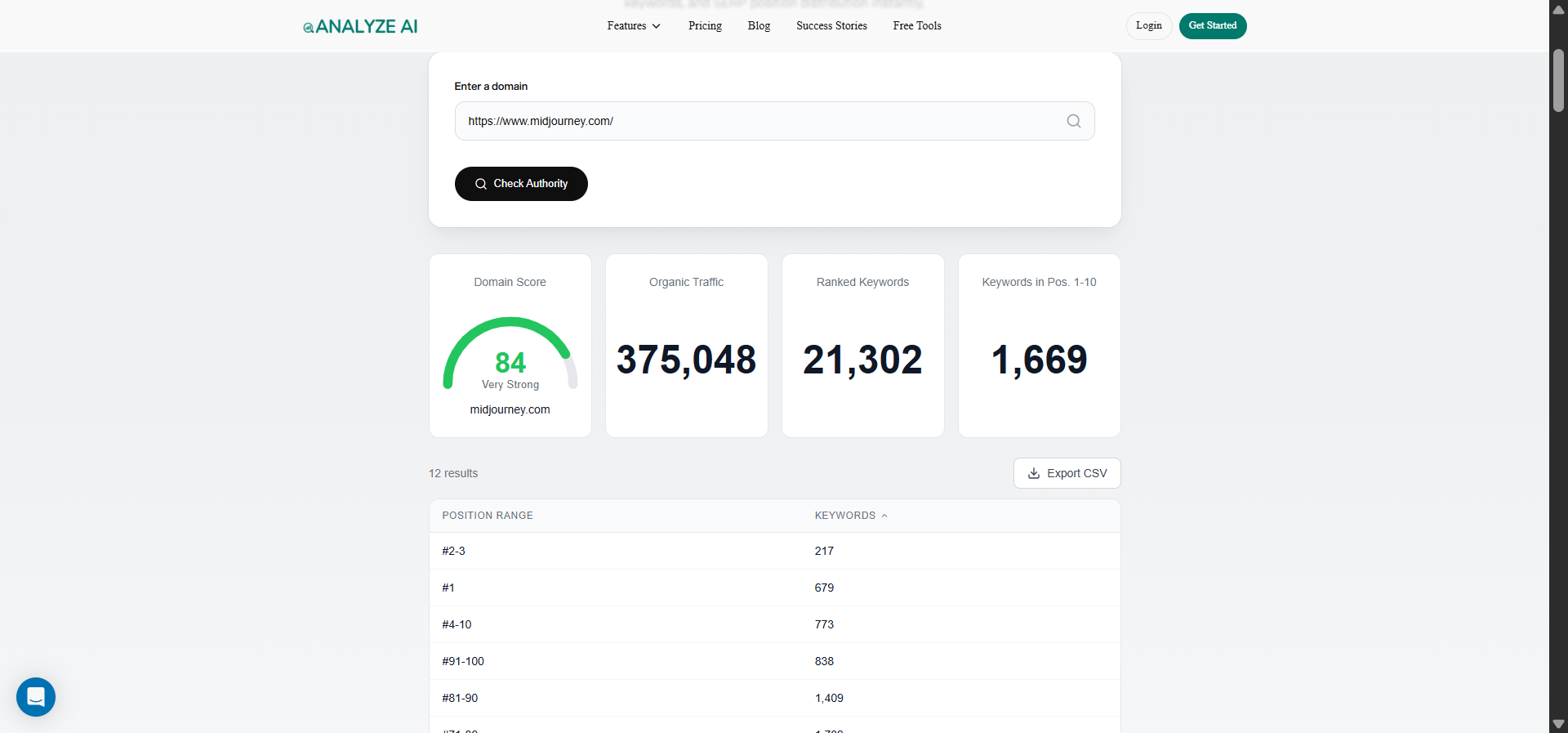Click the download icon on Export CSV
Image resolution: width=1568 pixels, height=733 pixels.
[1034, 473]
